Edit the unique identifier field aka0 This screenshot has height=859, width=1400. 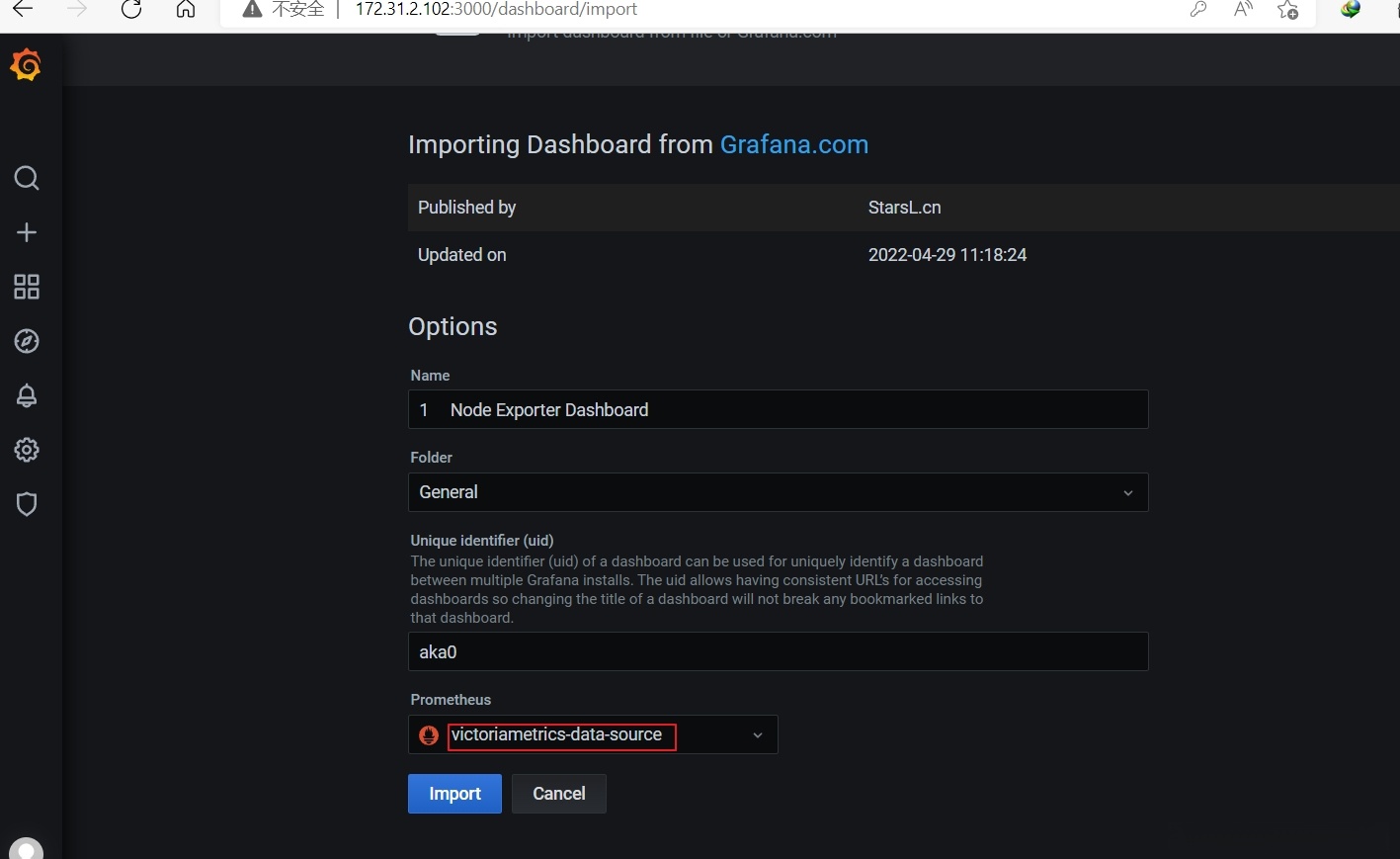(x=779, y=651)
